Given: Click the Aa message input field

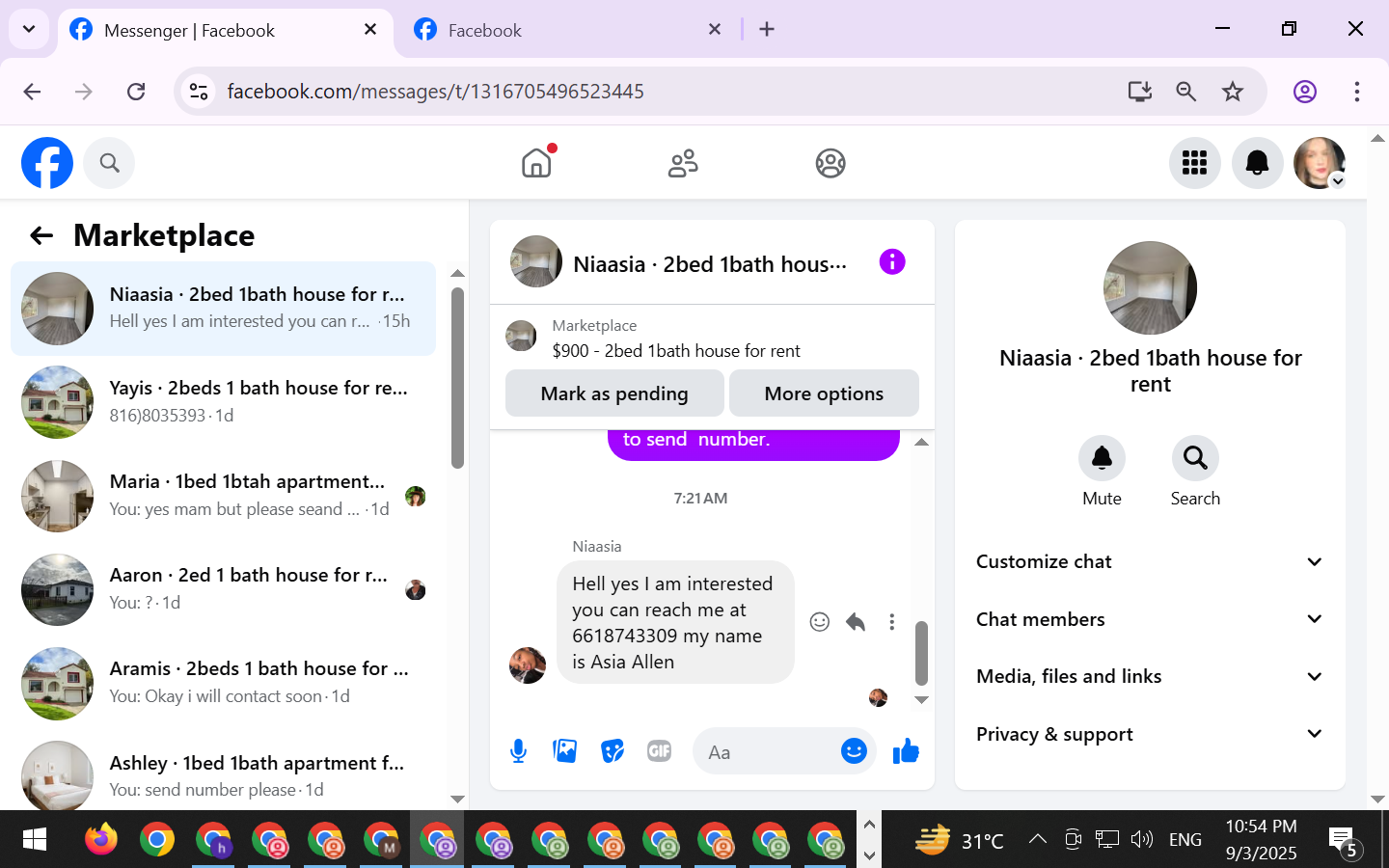Looking at the screenshot, I should 767,751.
